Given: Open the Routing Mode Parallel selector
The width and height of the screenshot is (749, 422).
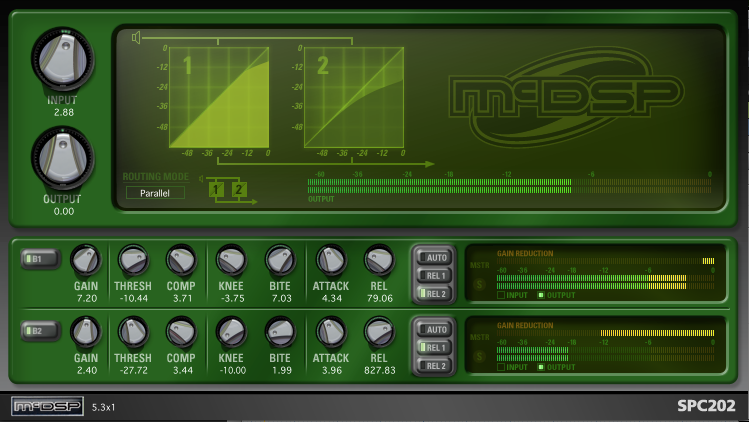Looking at the screenshot, I should [x=155, y=193].
